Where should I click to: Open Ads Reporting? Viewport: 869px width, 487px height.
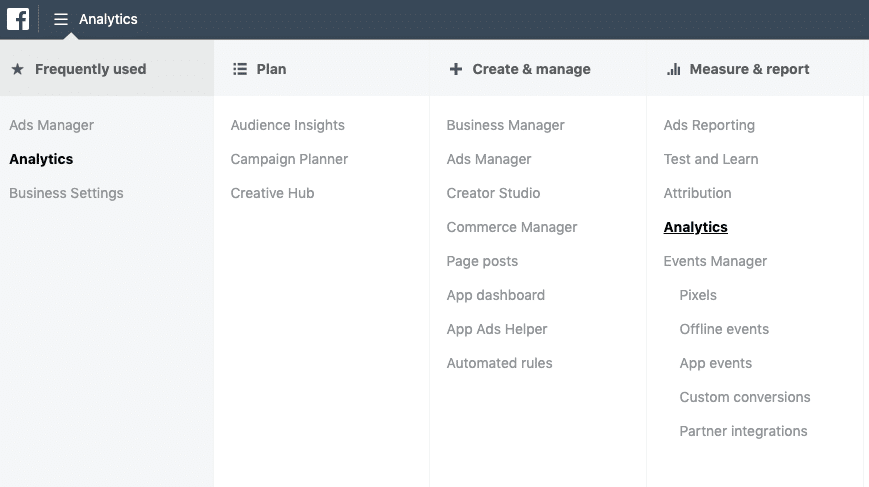click(709, 125)
